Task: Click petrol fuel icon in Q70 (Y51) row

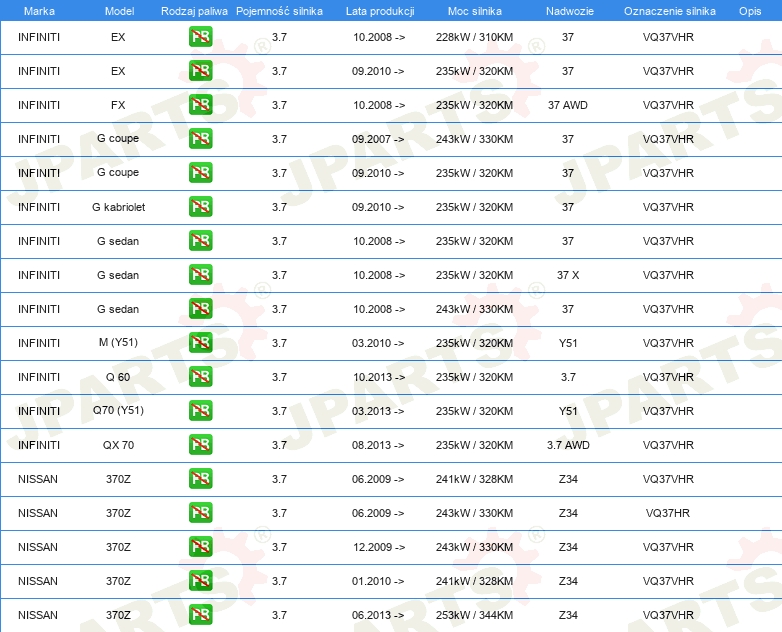Action: [x=200, y=411]
